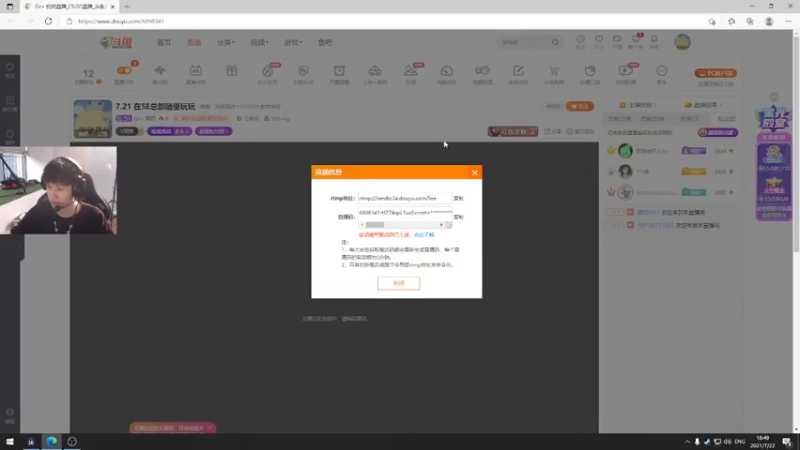This screenshot has height=450, width=800.
Task: Click the shopping cart icon in the toolbar
Action: (x=554, y=71)
